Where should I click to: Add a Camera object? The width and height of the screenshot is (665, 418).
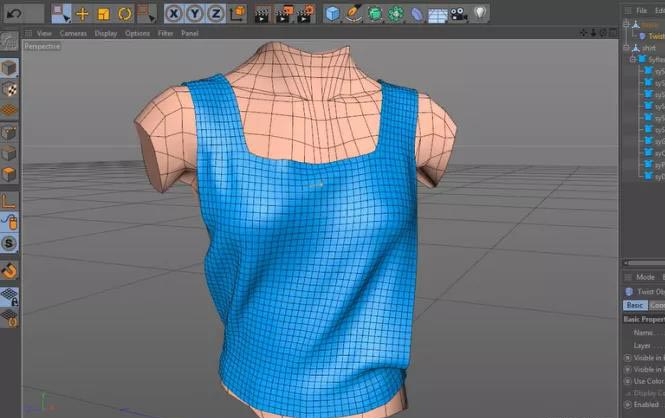click(458, 14)
